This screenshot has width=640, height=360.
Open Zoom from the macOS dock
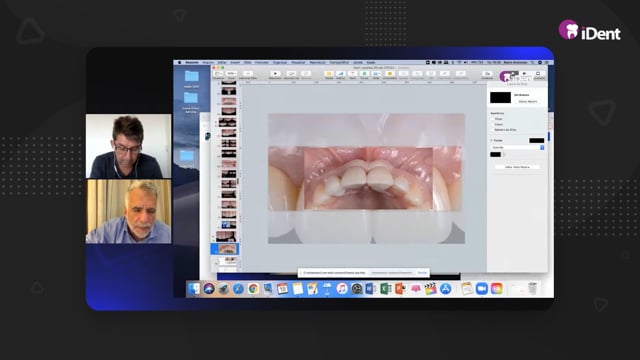(482, 289)
